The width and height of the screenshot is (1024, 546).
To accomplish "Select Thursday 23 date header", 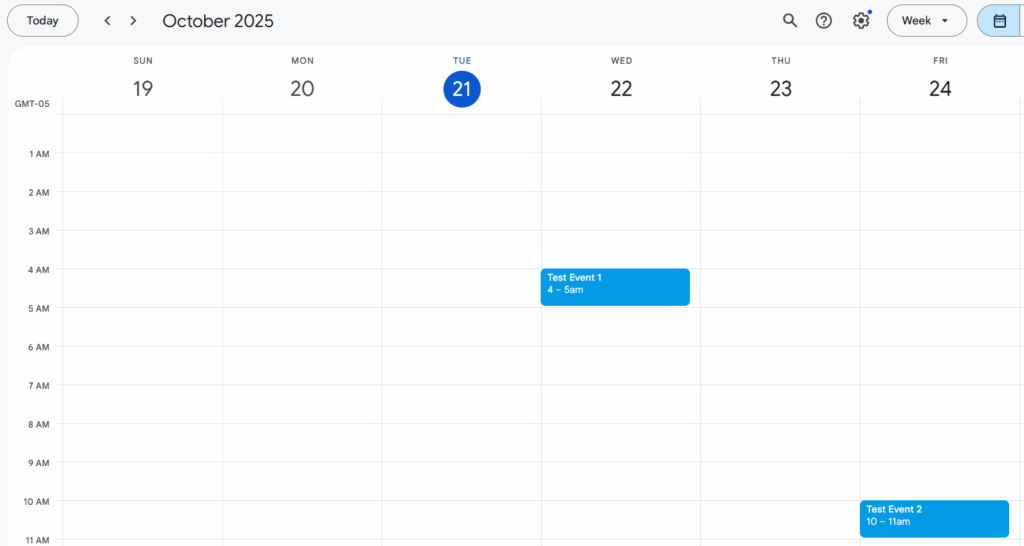I will pyautogui.click(x=781, y=89).
